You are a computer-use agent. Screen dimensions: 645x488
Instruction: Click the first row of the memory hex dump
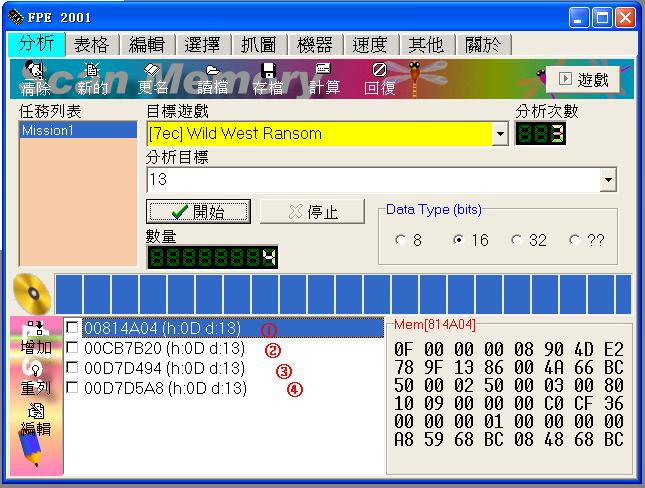pyautogui.click(x=509, y=349)
